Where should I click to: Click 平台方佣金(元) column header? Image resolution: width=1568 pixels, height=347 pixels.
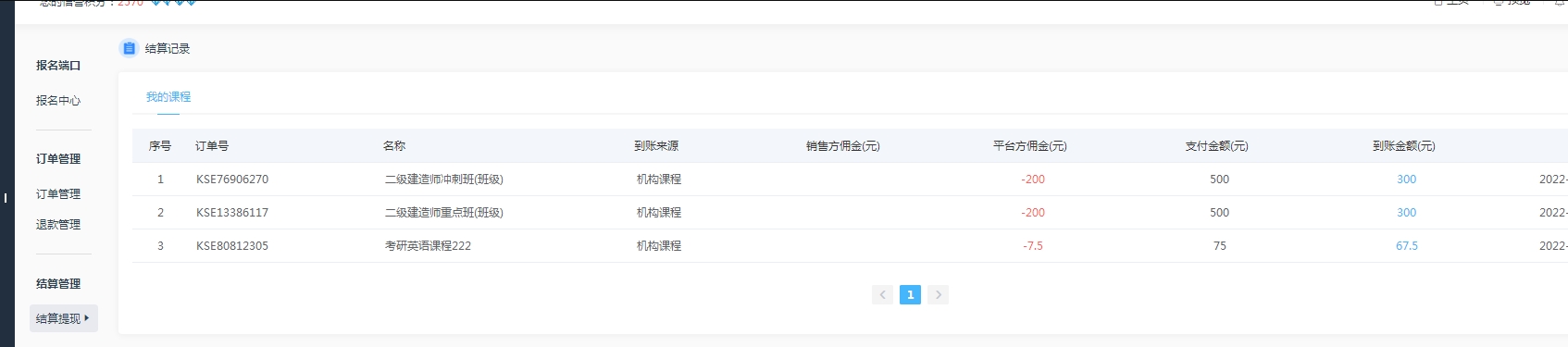point(1030,146)
